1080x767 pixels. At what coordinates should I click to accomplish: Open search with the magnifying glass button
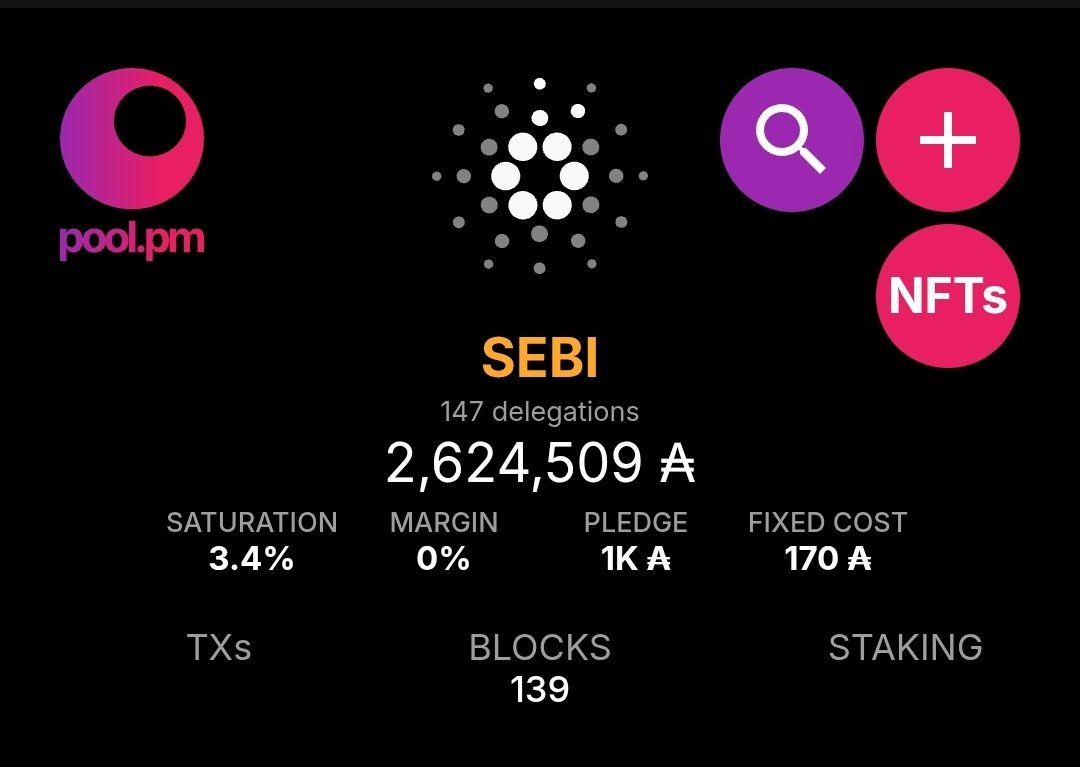pyautogui.click(x=791, y=139)
